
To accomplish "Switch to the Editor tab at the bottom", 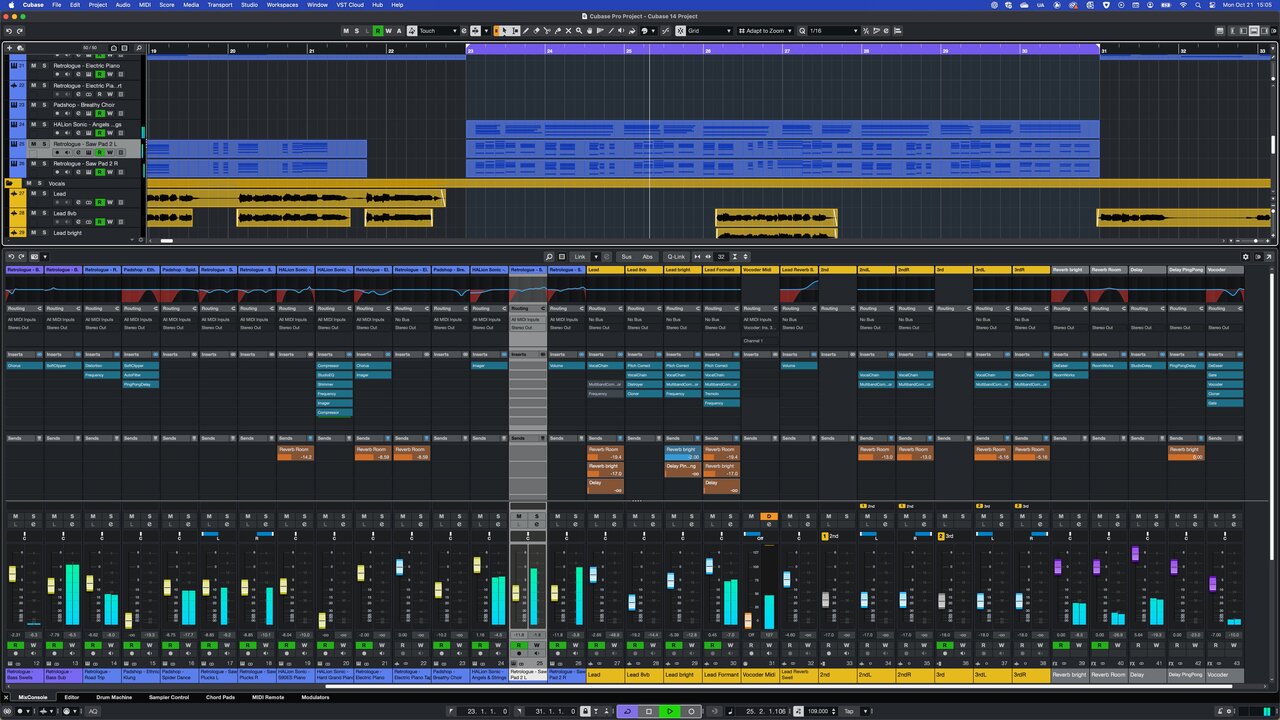I will coord(70,697).
